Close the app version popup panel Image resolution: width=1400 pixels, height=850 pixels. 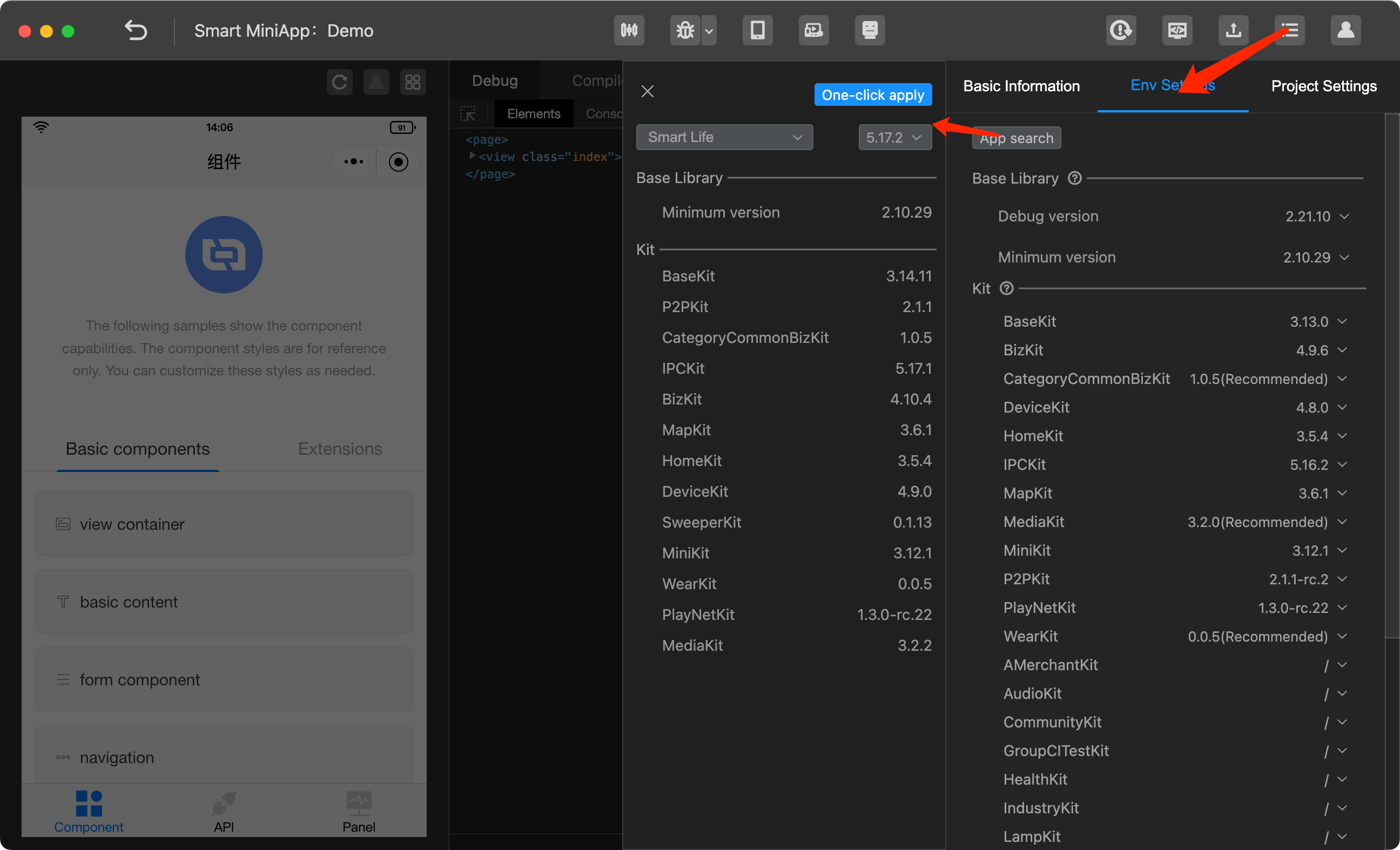click(x=647, y=91)
